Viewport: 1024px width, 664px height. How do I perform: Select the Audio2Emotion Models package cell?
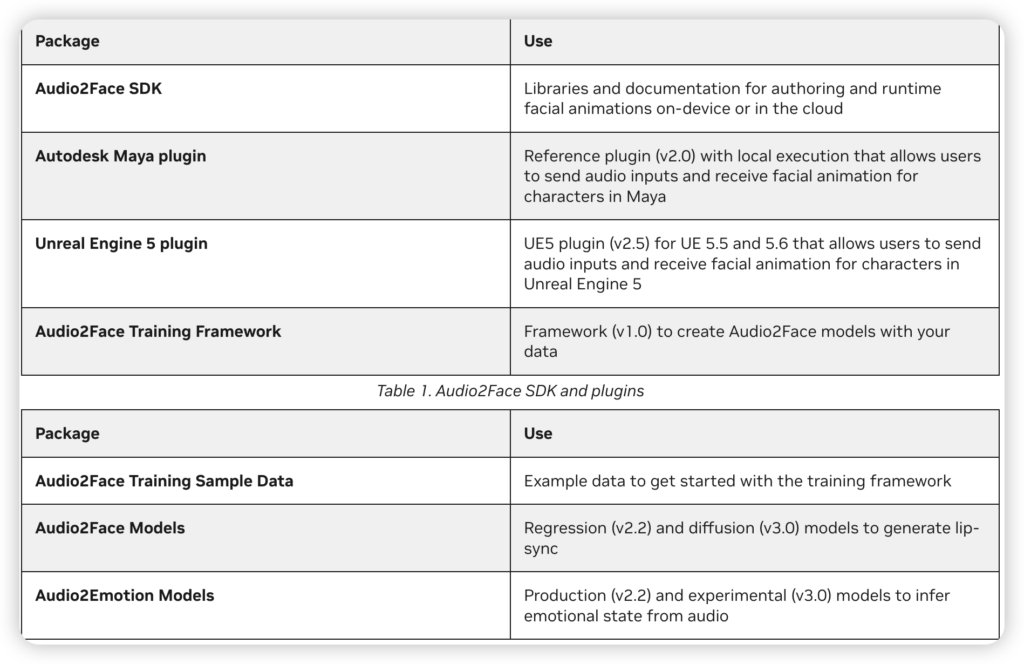click(x=124, y=596)
